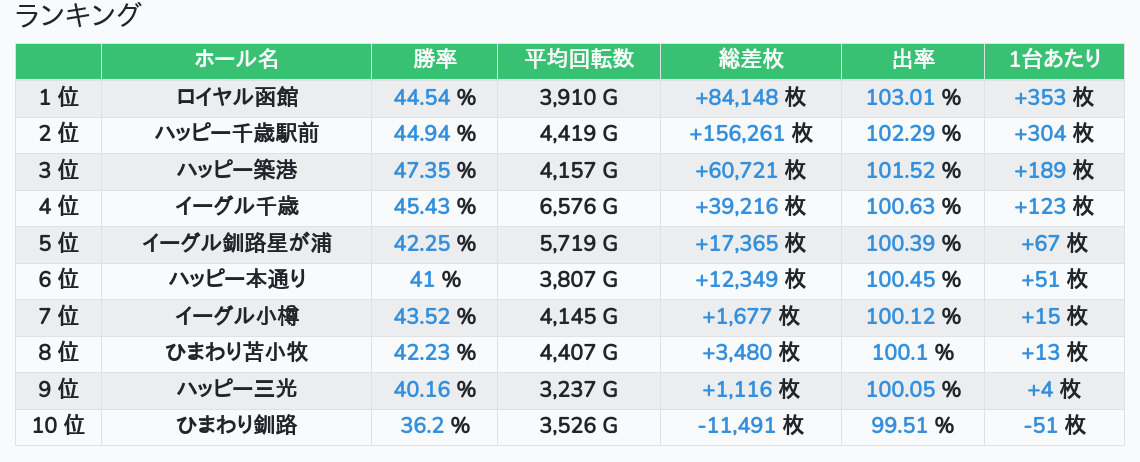The image size is (1140, 462).
Task: Click the -11,491 total difference value
Action: click(737, 426)
